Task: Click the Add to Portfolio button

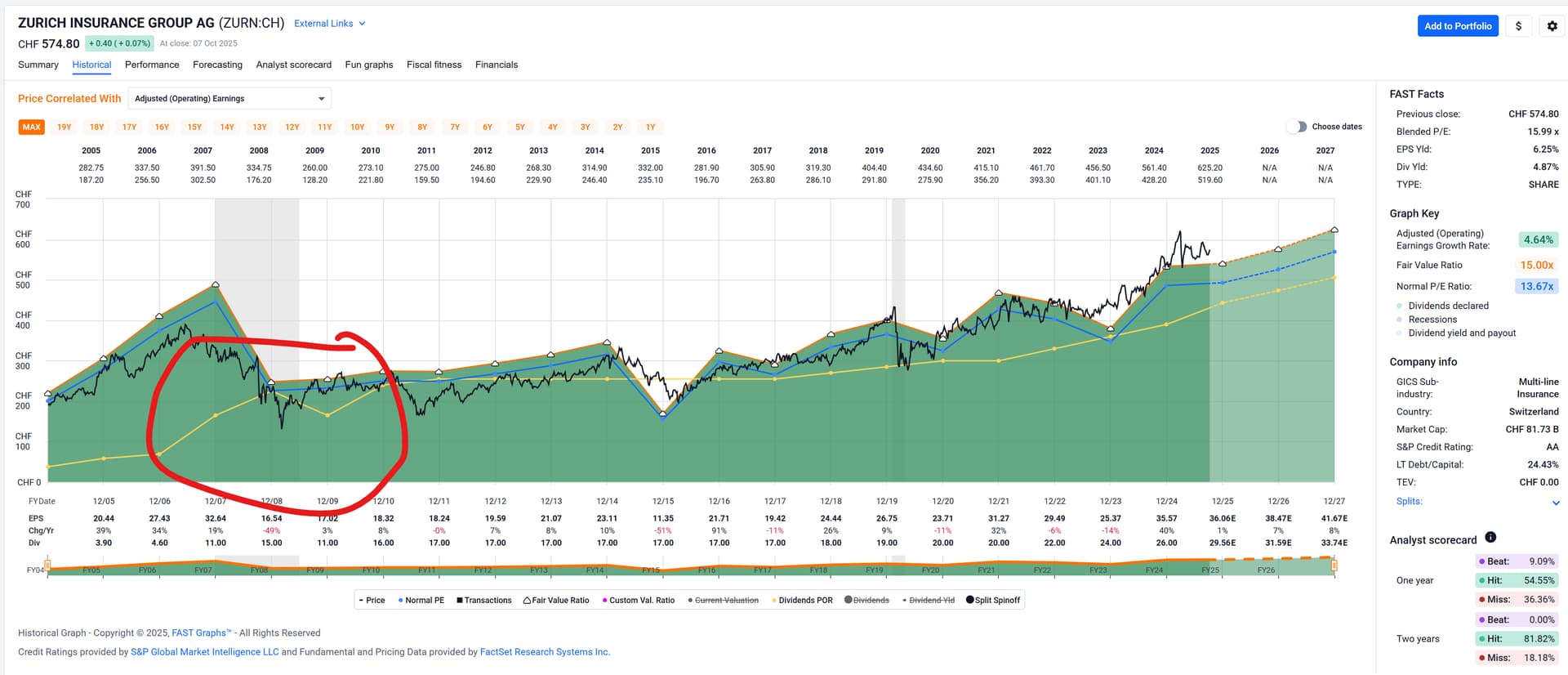Action: tap(1457, 26)
